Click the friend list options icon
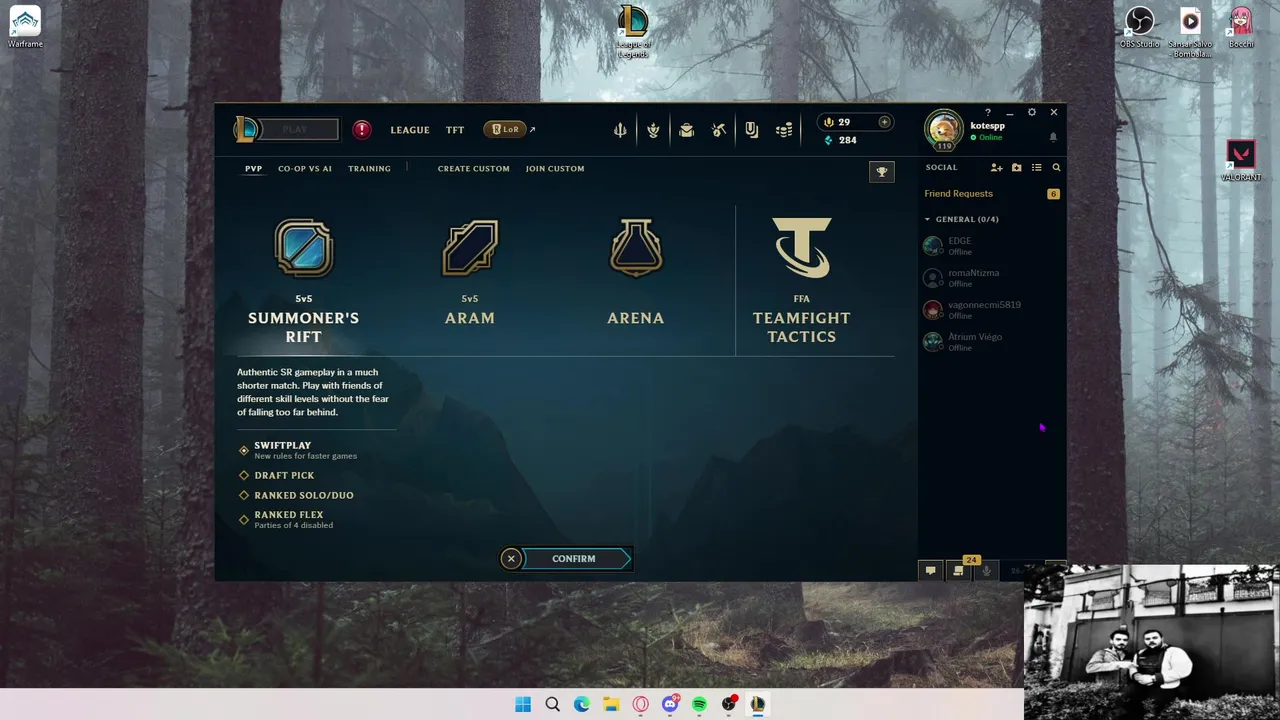The height and width of the screenshot is (720, 1280). [1036, 168]
